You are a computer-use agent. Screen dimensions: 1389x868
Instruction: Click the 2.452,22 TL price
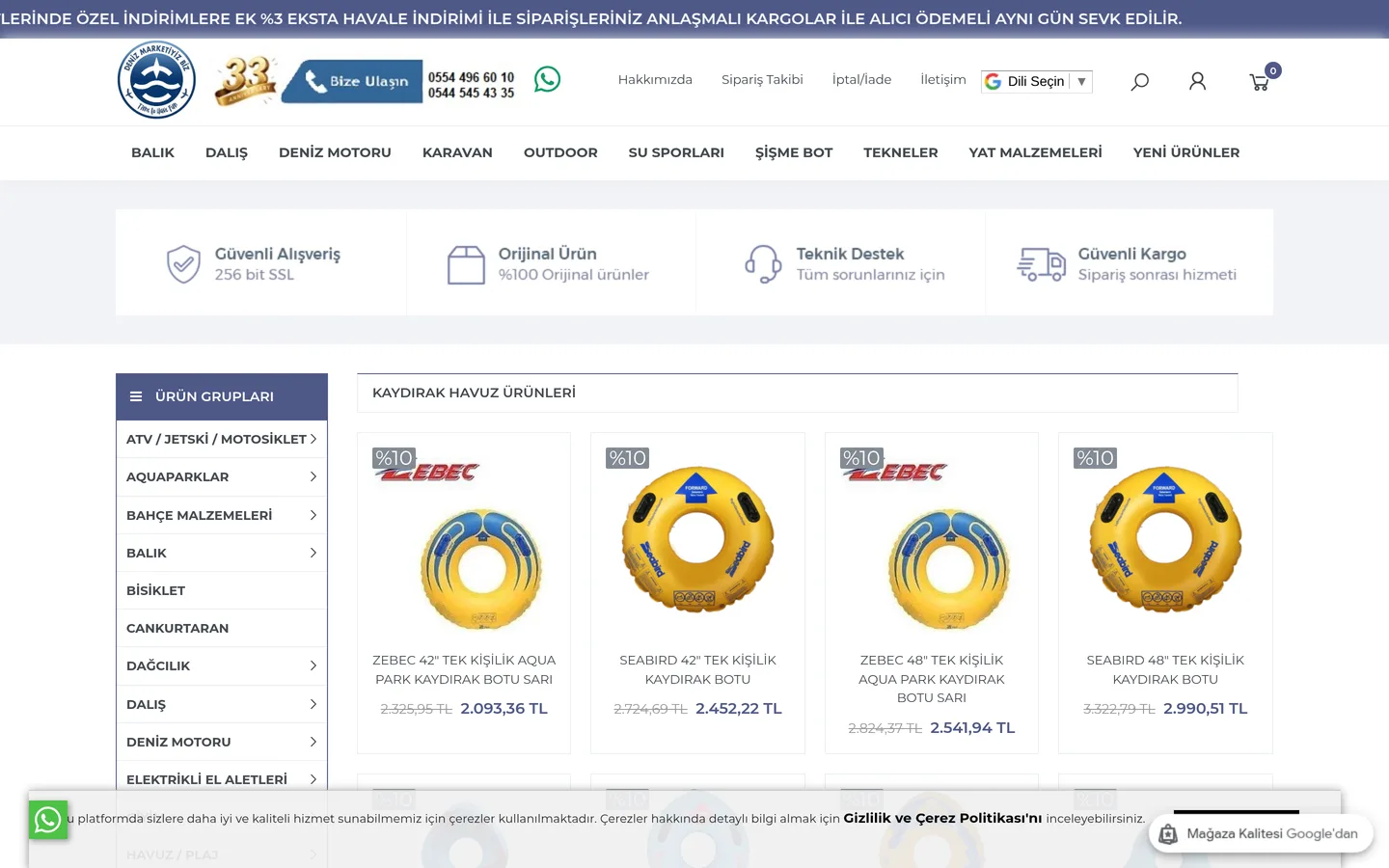tap(739, 708)
